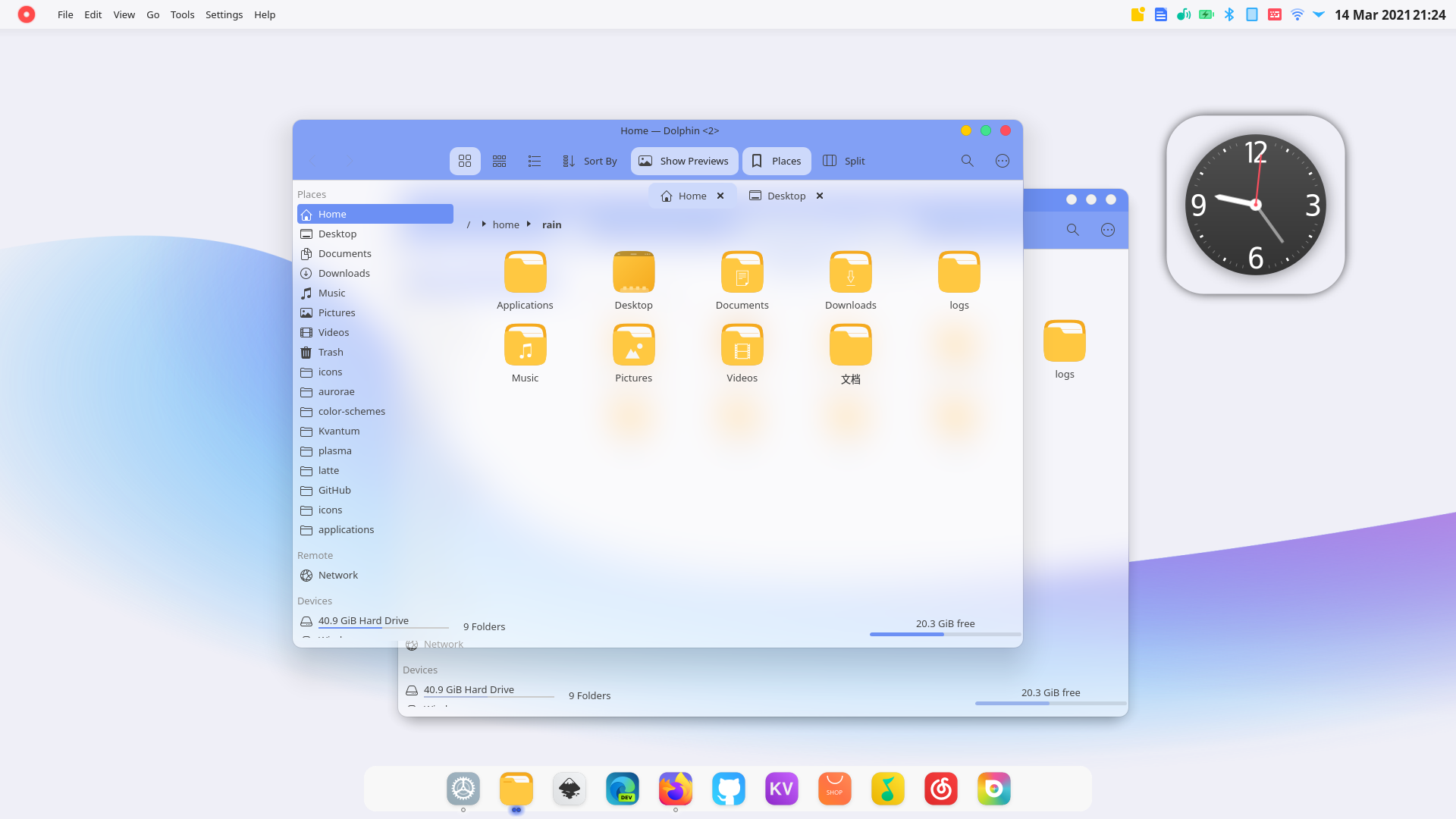
Task: Click the 20.3 GiB free space bar
Action: [x=945, y=633]
